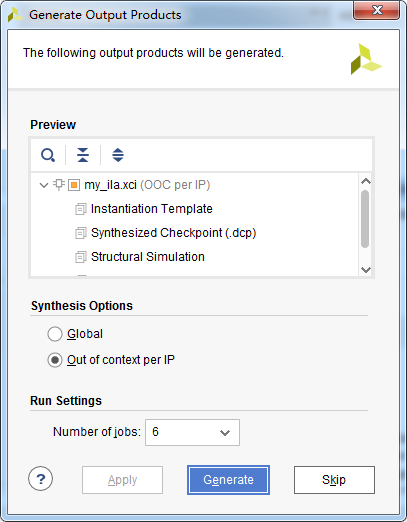
Task: Click the Structural Simulation document icon
Action: (81, 257)
